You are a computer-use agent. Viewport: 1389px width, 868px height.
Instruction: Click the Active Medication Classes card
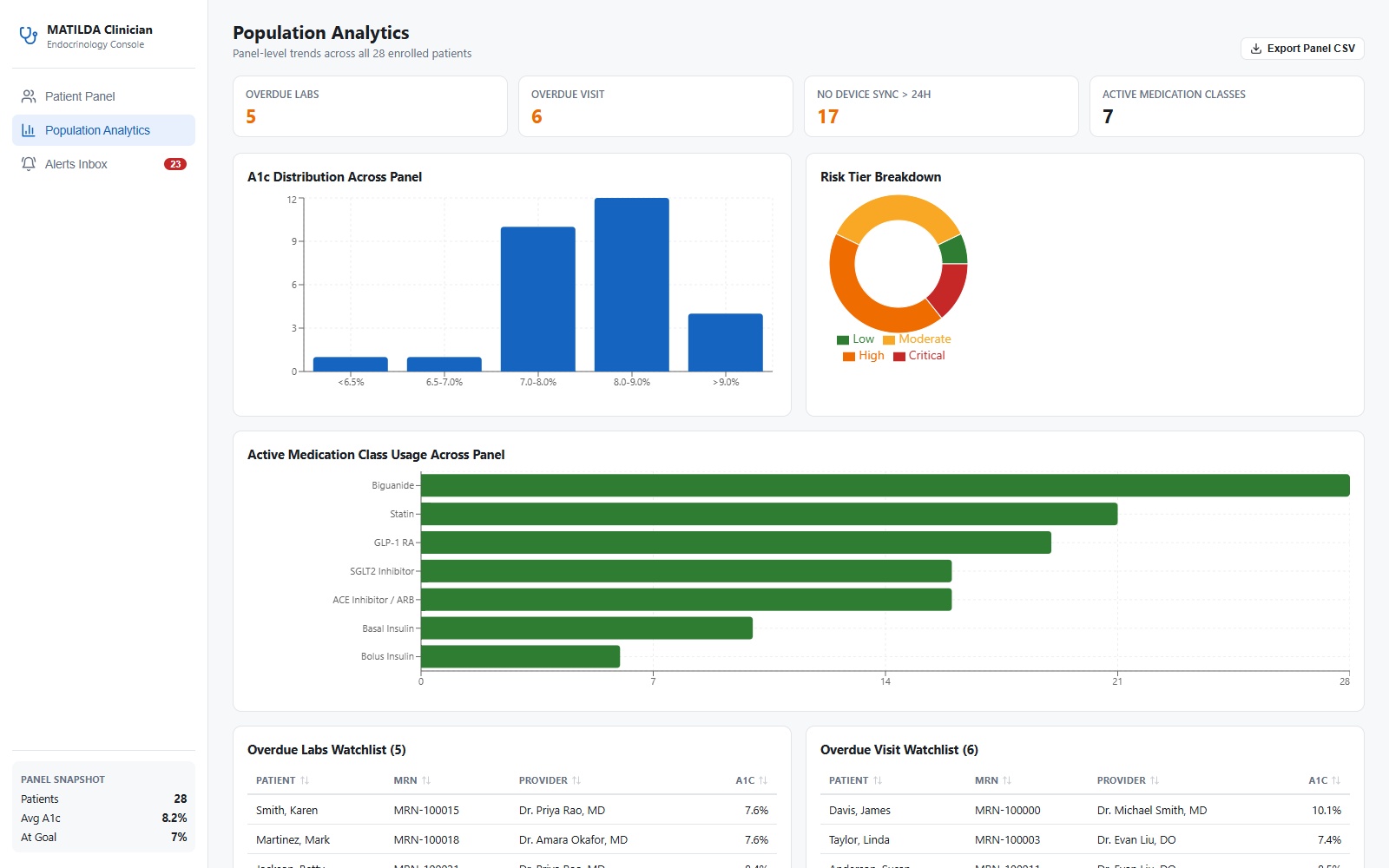click(x=1227, y=106)
